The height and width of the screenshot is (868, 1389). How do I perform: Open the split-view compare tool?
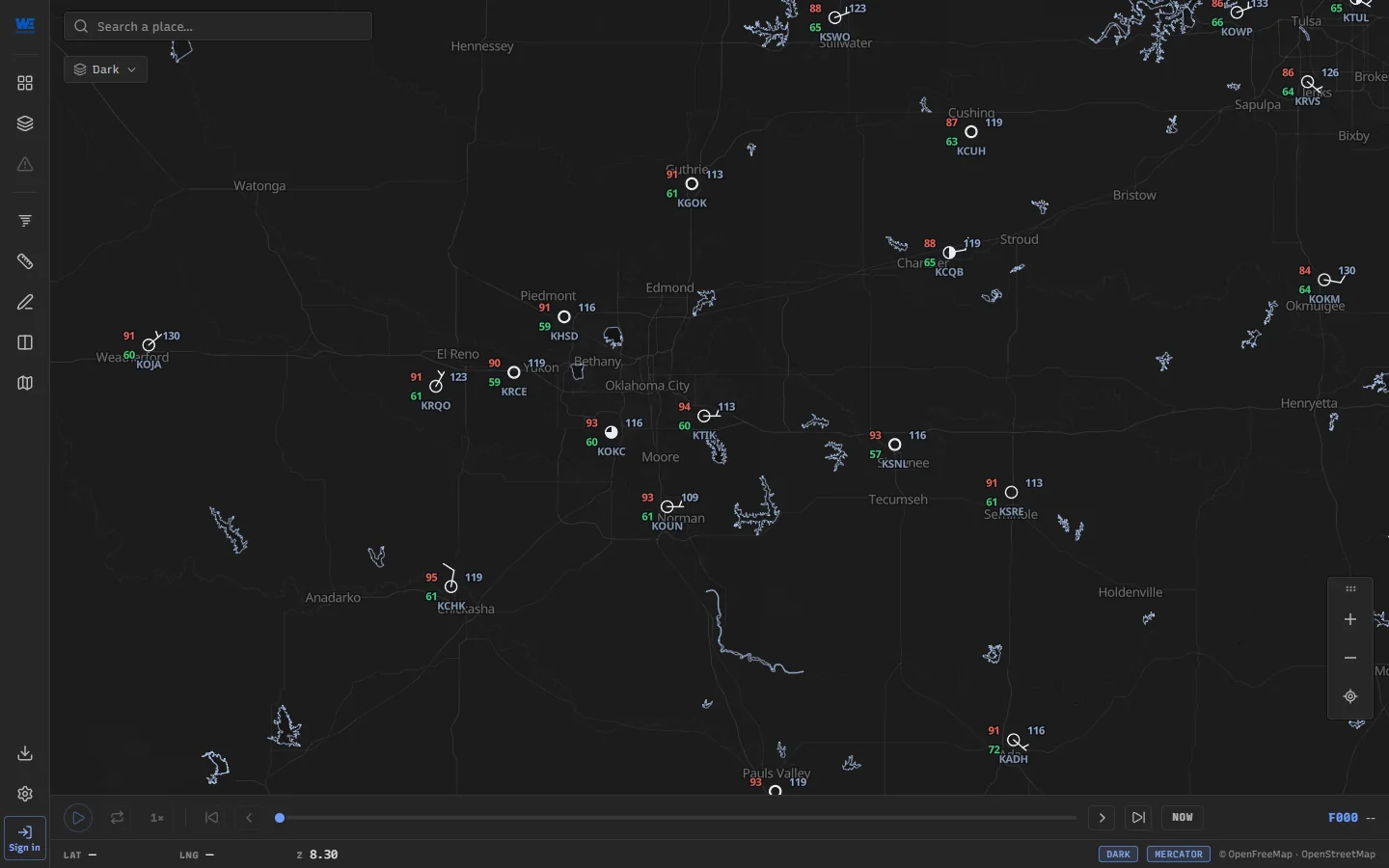(x=25, y=342)
